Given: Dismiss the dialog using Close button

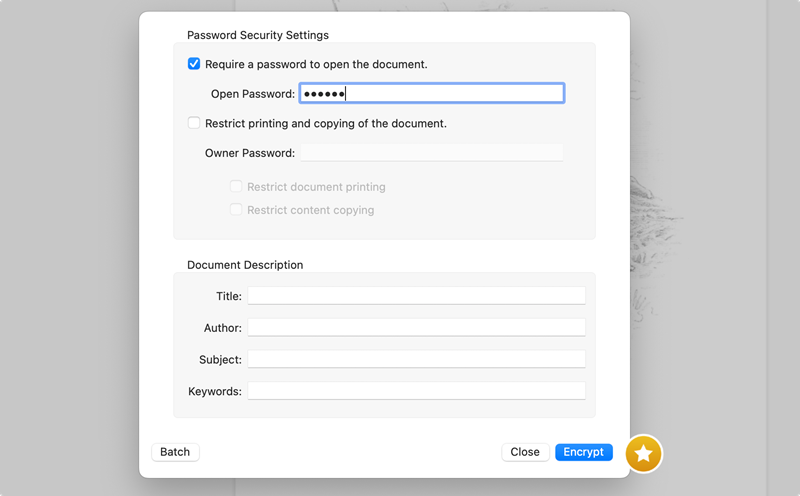Looking at the screenshot, I should click(525, 452).
